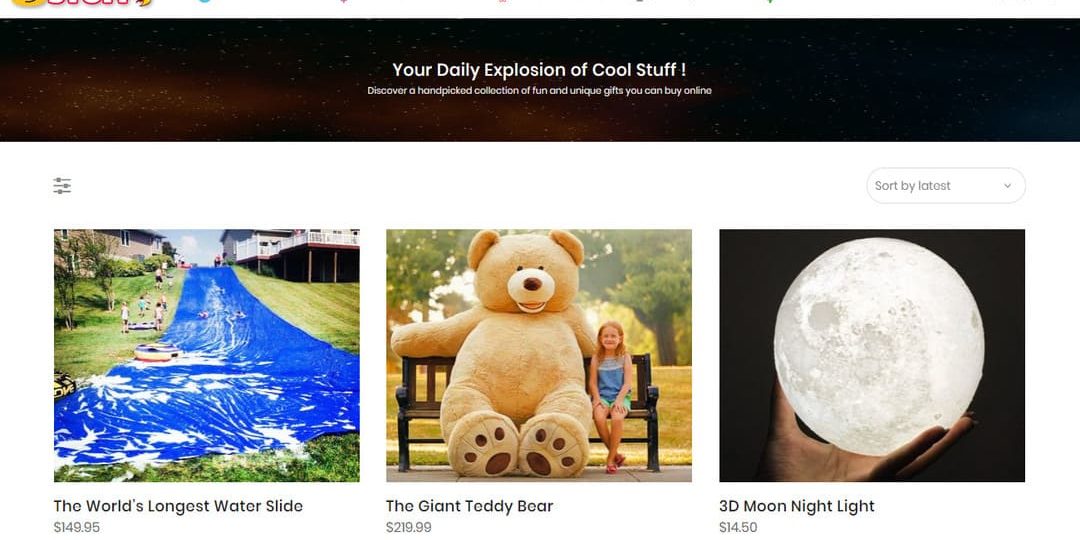
Task: Select the pink icon in top navigation
Action: tap(344, 1)
